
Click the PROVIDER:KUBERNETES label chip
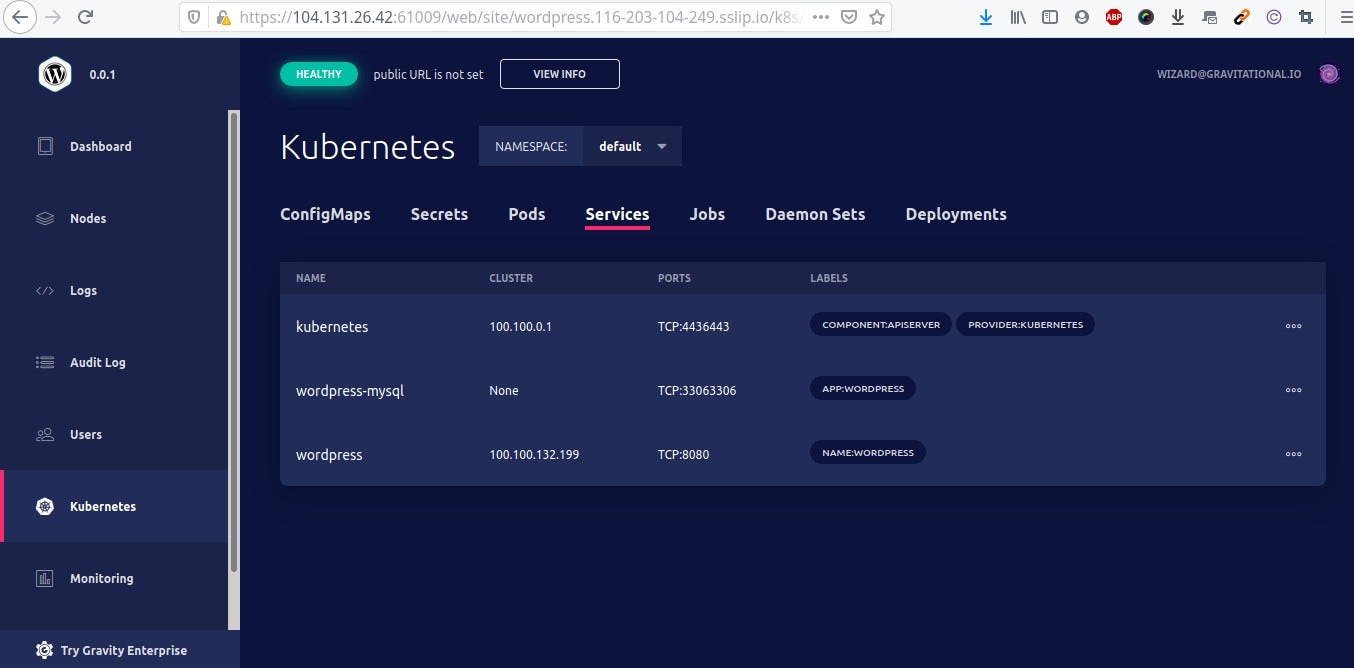click(x=1025, y=325)
